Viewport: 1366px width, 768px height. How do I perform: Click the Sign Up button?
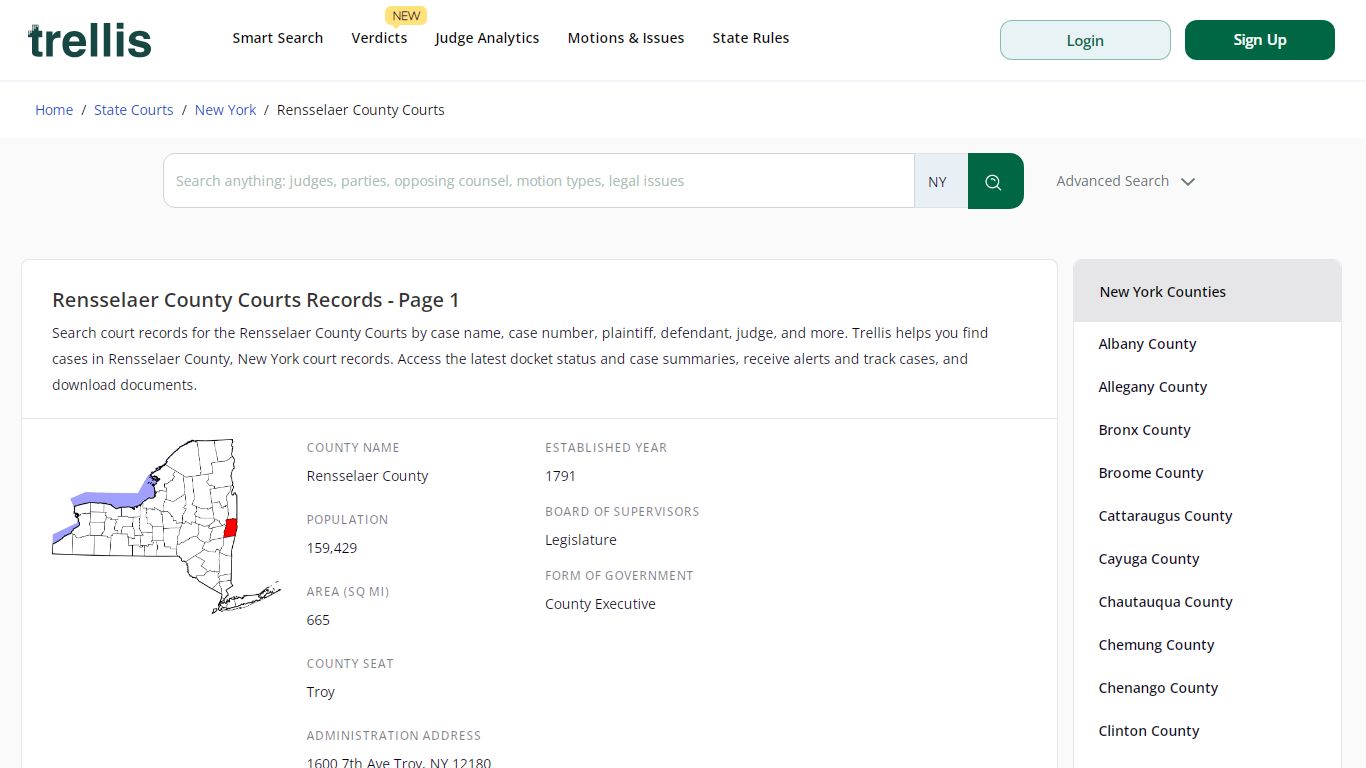[1260, 40]
